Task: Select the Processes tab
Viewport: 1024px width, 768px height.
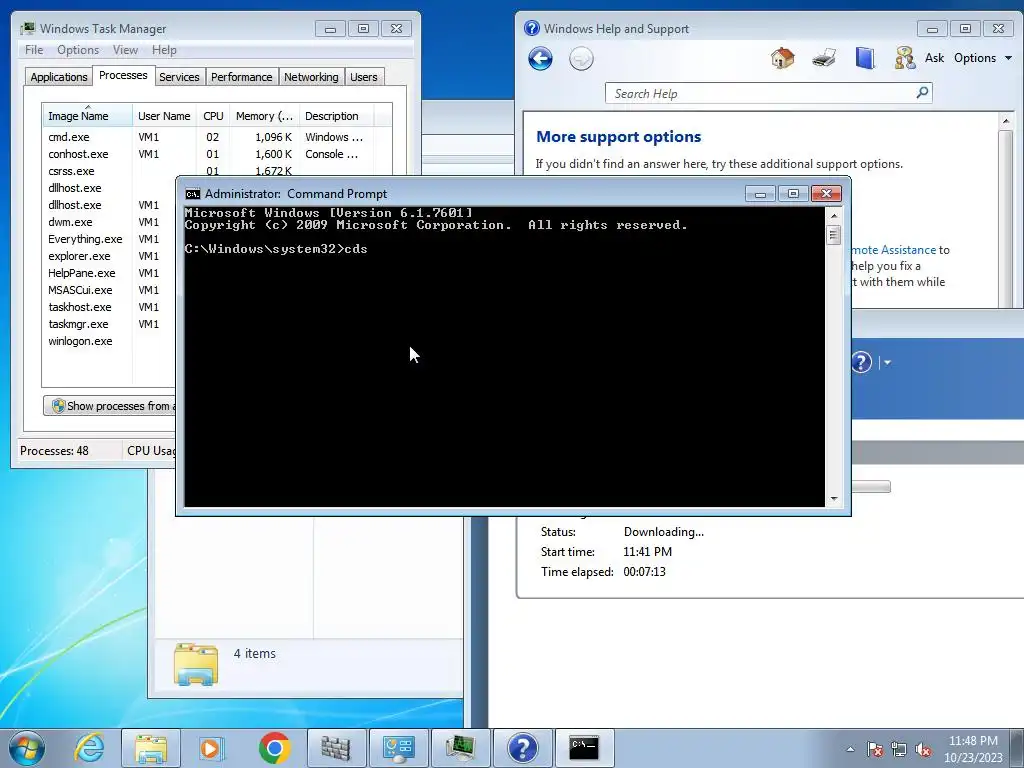Action: pos(123,75)
